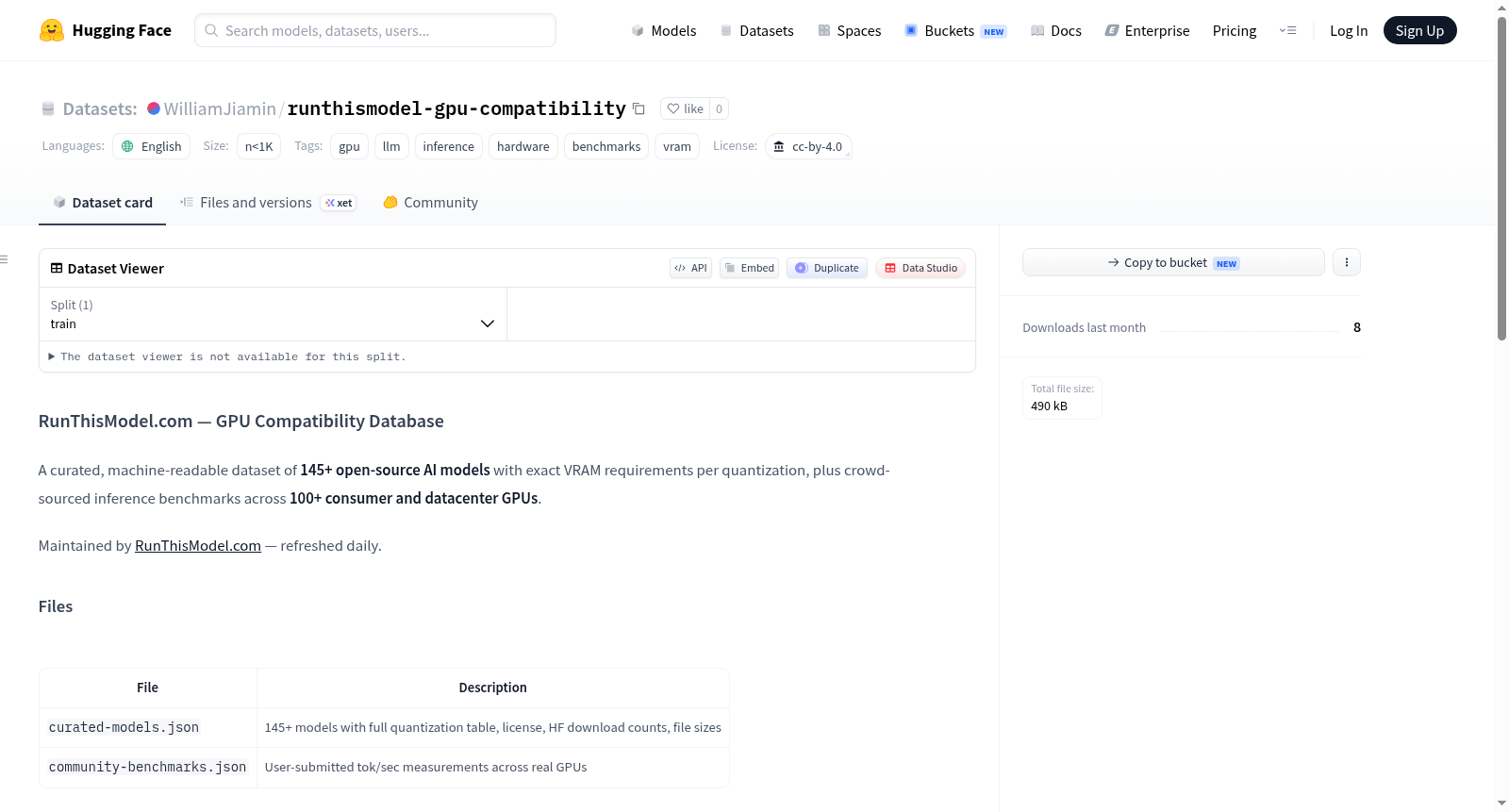The height and width of the screenshot is (812, 1509).
Task: Open Pricing page
Action: 1235,30
